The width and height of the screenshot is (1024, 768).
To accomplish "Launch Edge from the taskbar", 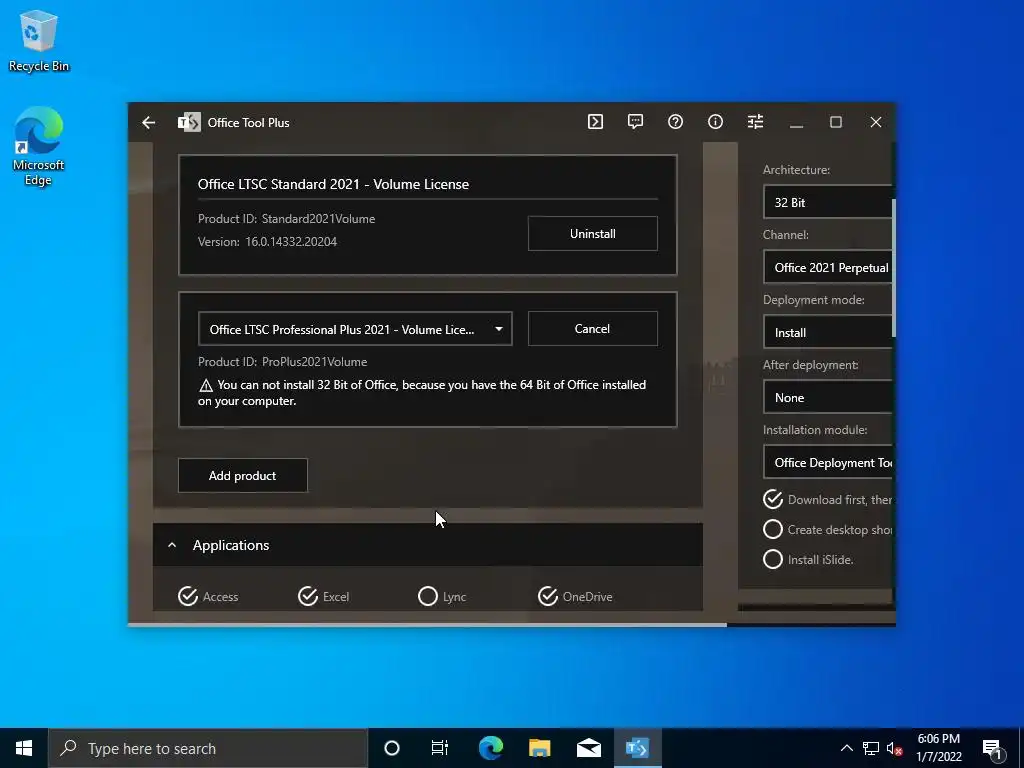I will [x=490, y=748].
